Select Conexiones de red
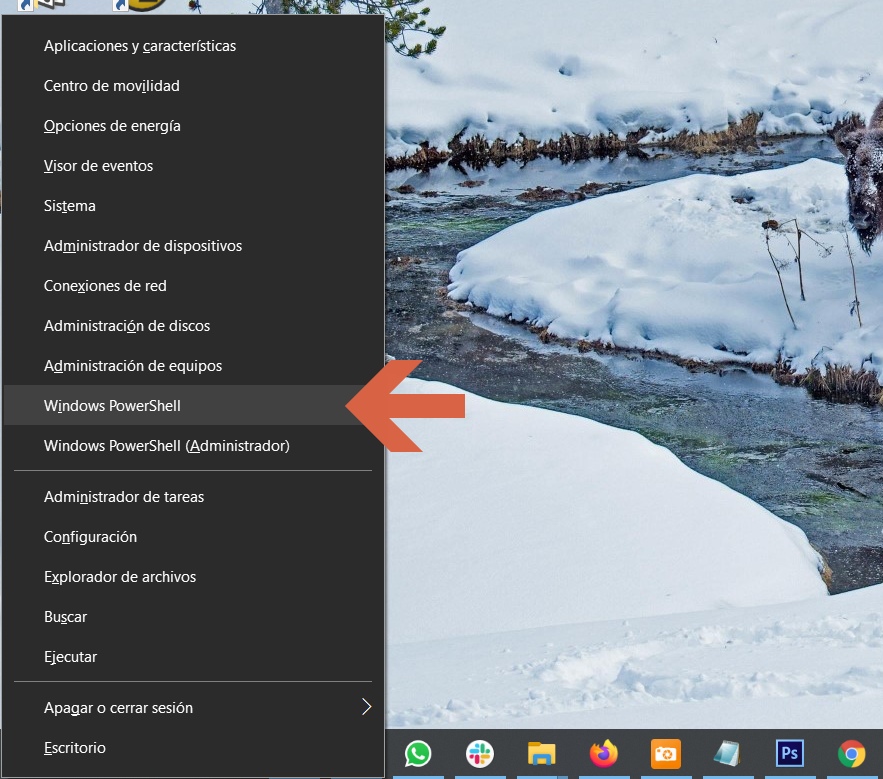The width and height of the screenshot is (883, 779). pyautogui.click(x=193, y=286)
